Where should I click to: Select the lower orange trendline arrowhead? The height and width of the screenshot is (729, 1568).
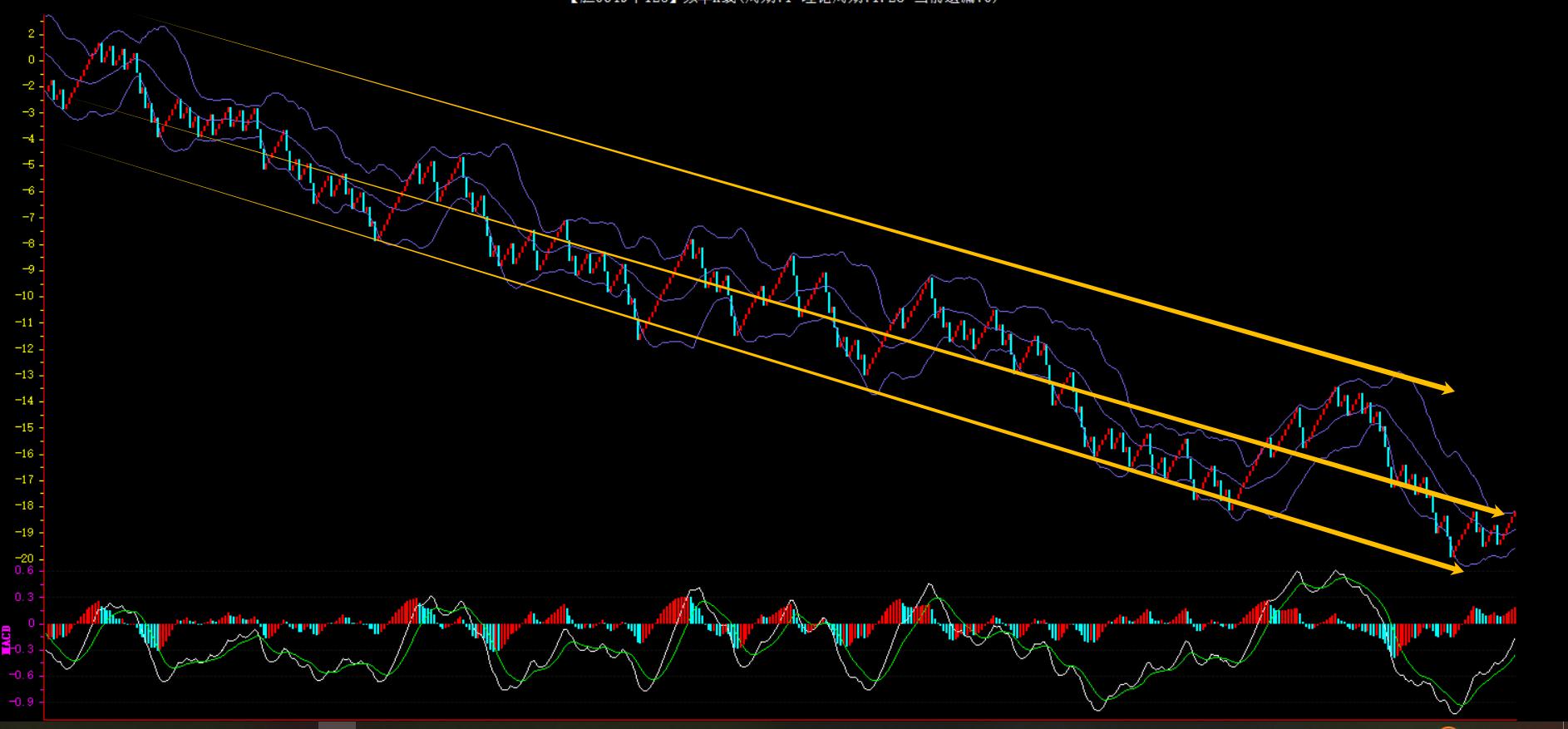1454,569
